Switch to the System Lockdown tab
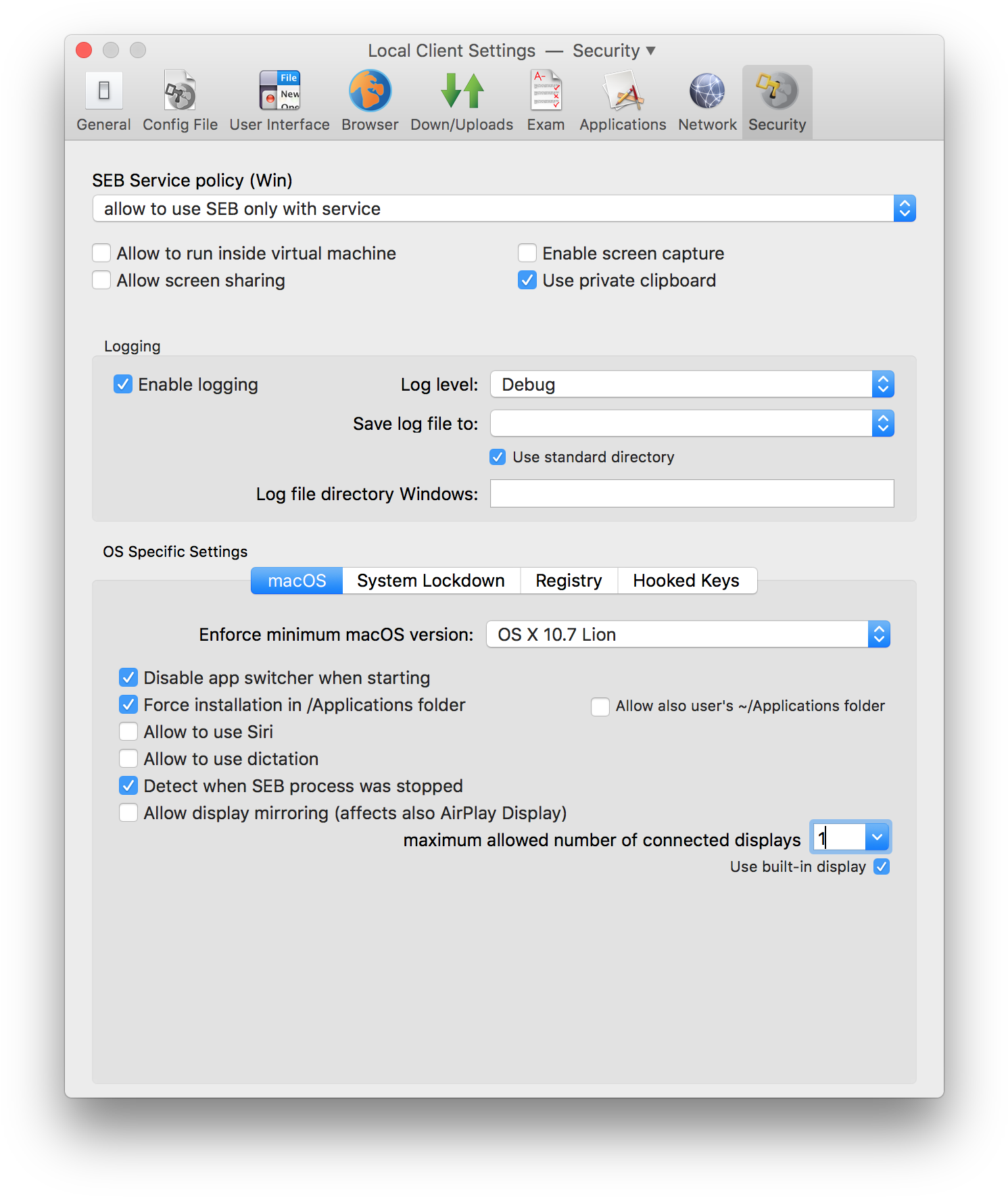 pos(431,581)
